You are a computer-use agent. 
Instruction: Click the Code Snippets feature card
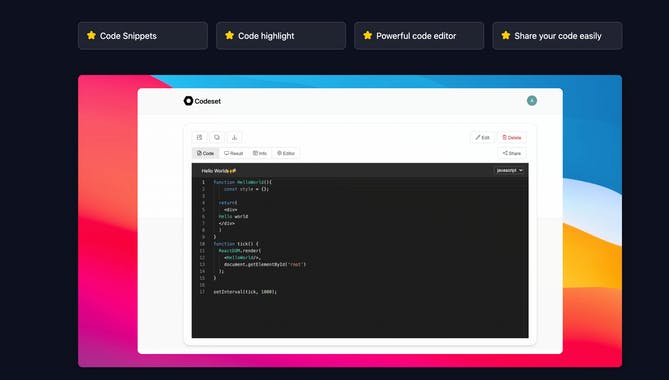tap(143, 36)
